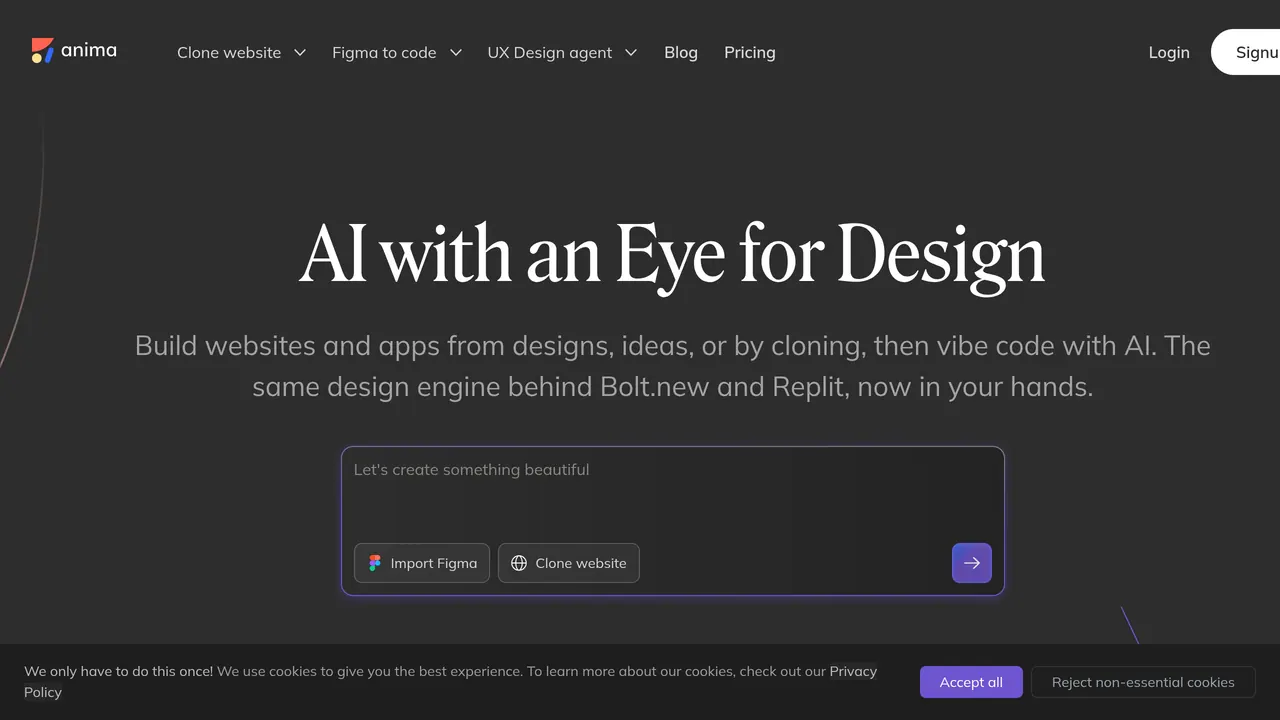This screenshot has height=720, width=1280.
Task: Accept all cookies
Action: click(971, 682)
